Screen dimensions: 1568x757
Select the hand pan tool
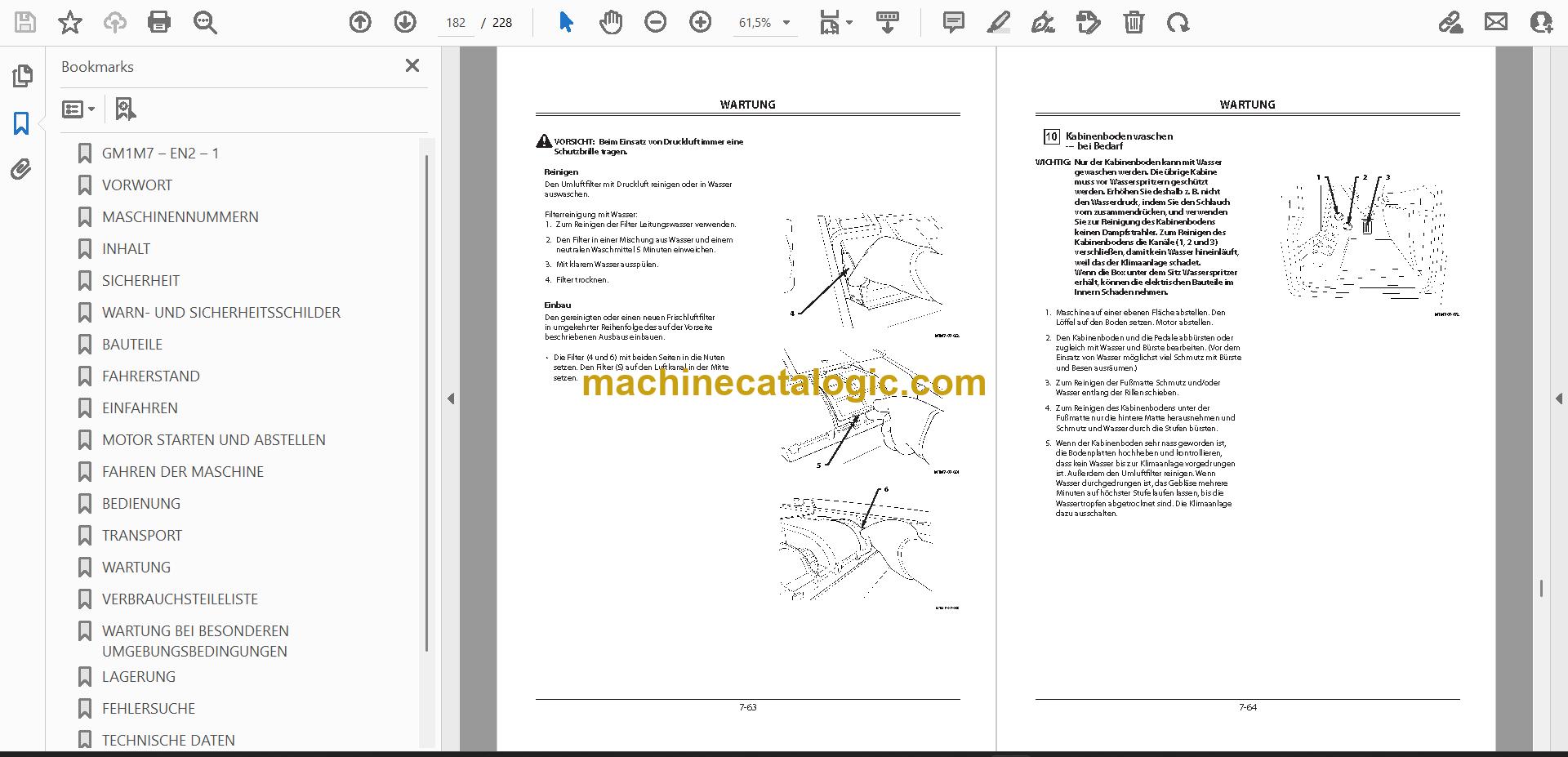(x=611, y=22)
